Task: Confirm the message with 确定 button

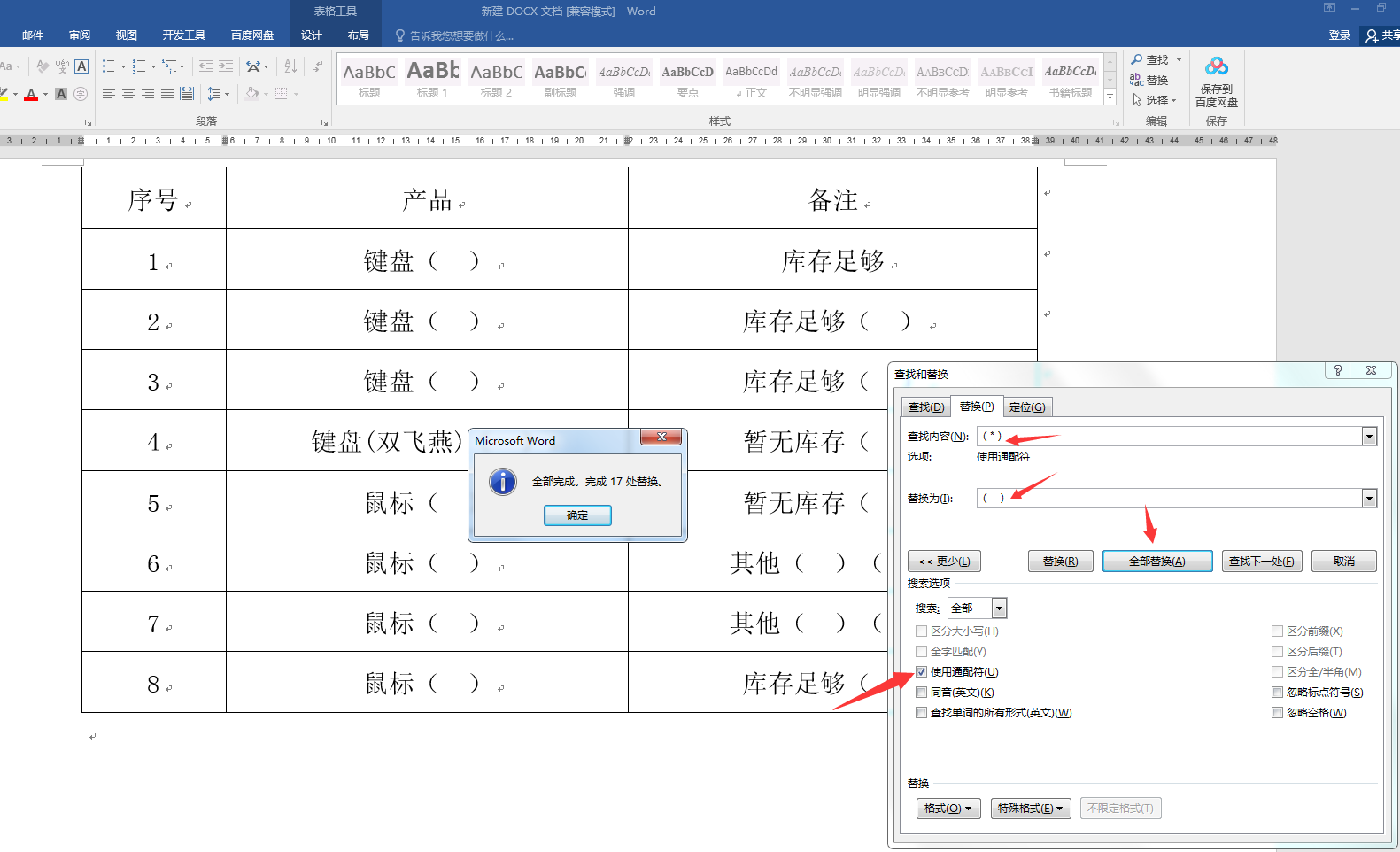Action: [577, 515]
